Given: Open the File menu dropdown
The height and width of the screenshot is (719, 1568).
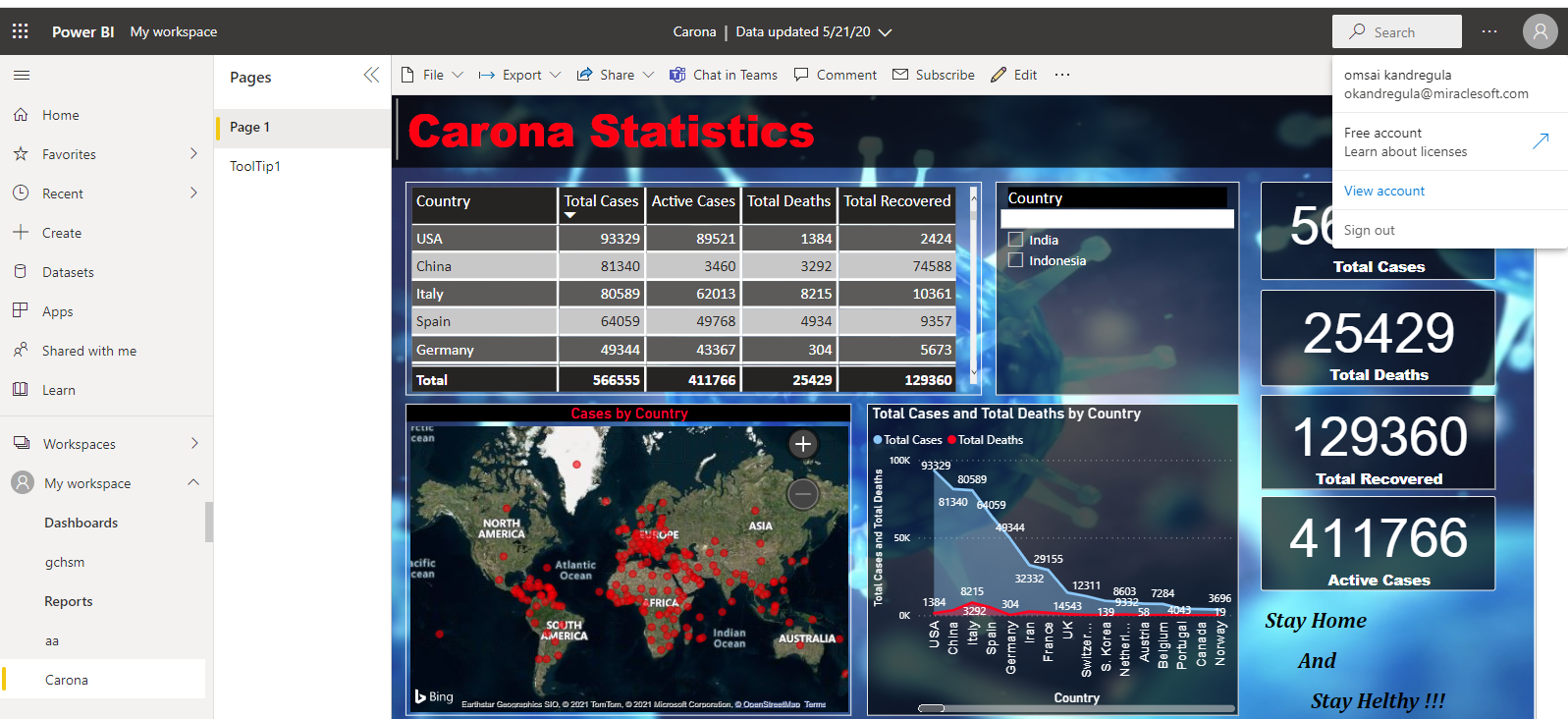Looking at the screenshot, I should click(432, 75).
